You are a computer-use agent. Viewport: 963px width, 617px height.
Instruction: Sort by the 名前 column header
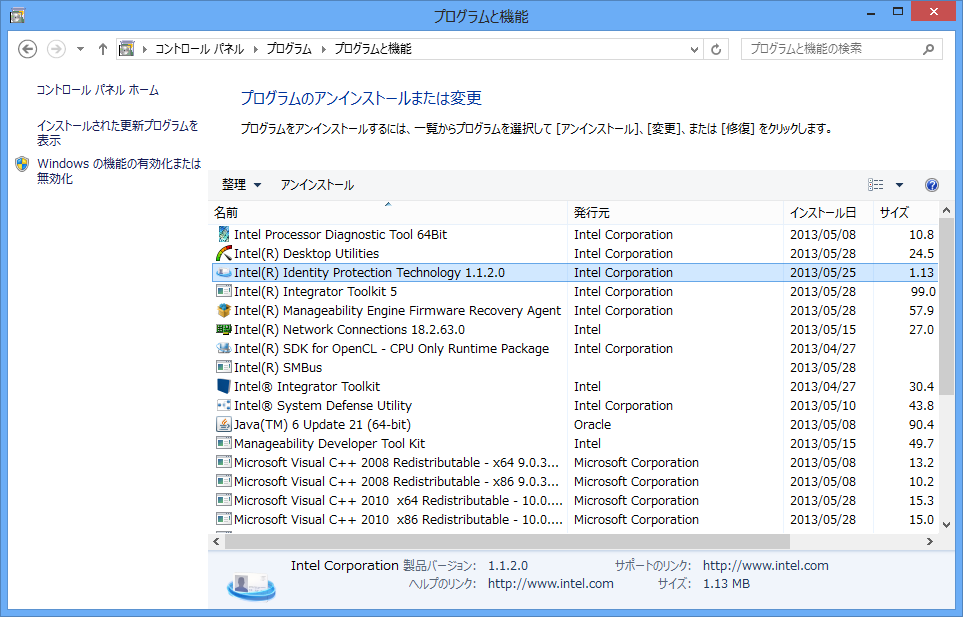[x=388, y=212]
